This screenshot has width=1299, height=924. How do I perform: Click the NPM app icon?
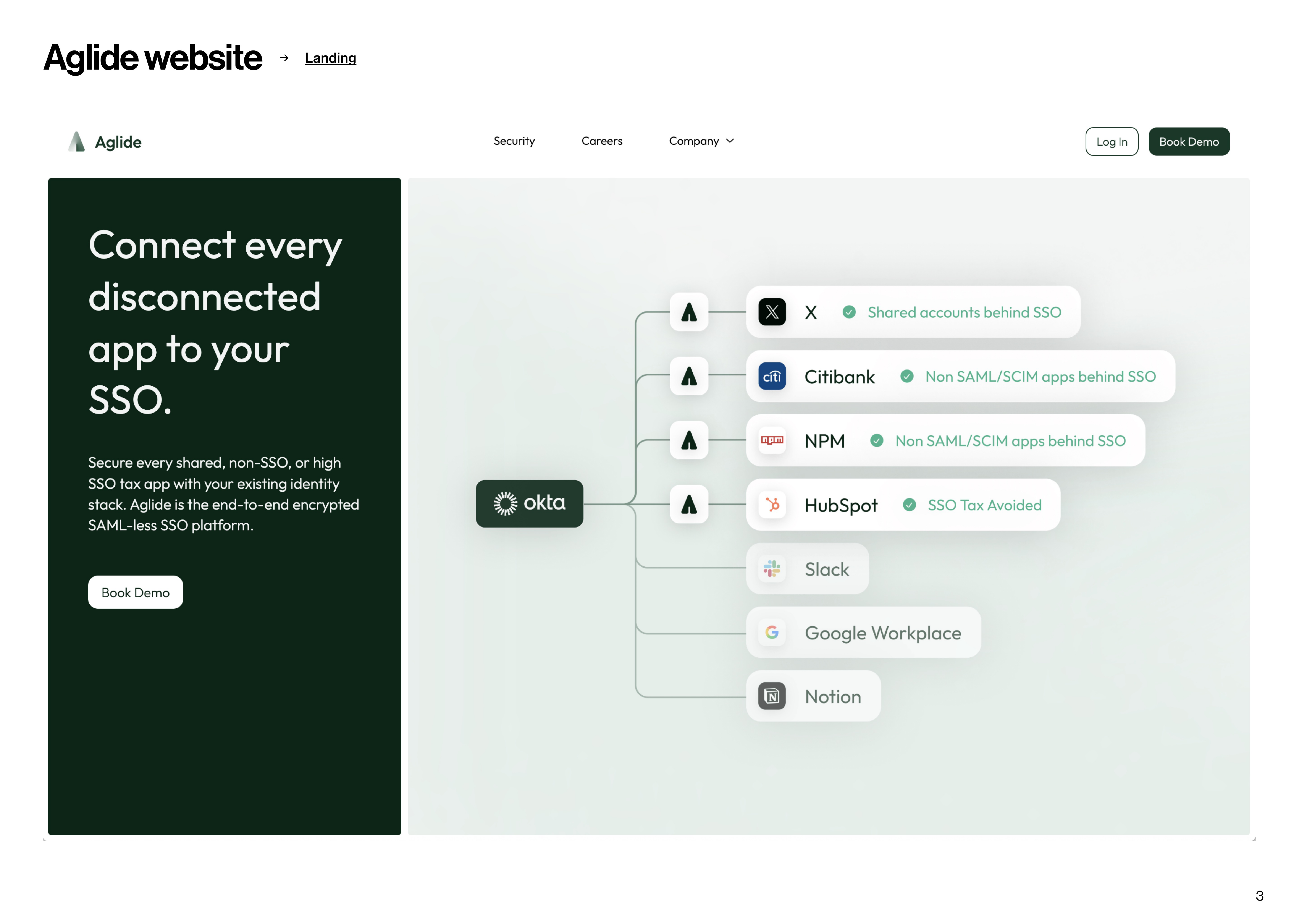click(x=772, y=440)
